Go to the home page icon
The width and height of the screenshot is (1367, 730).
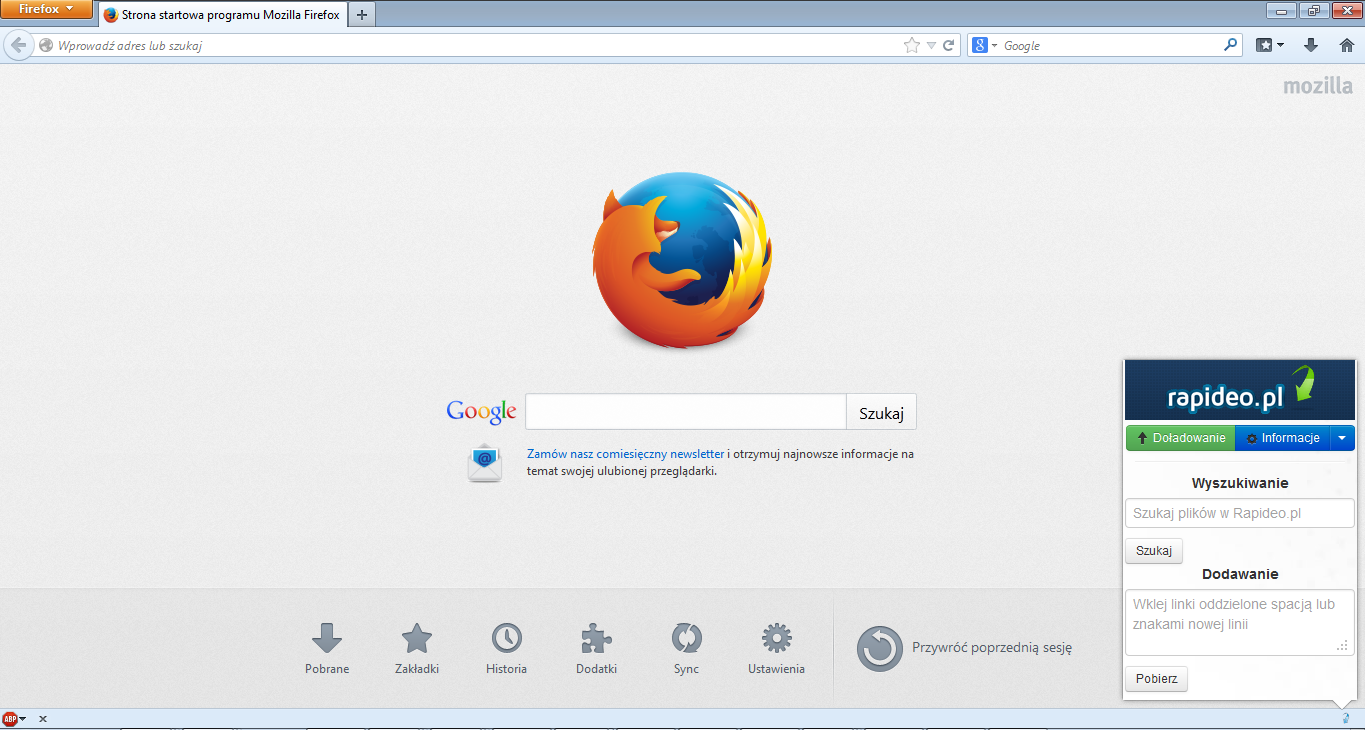point(1346,45)
